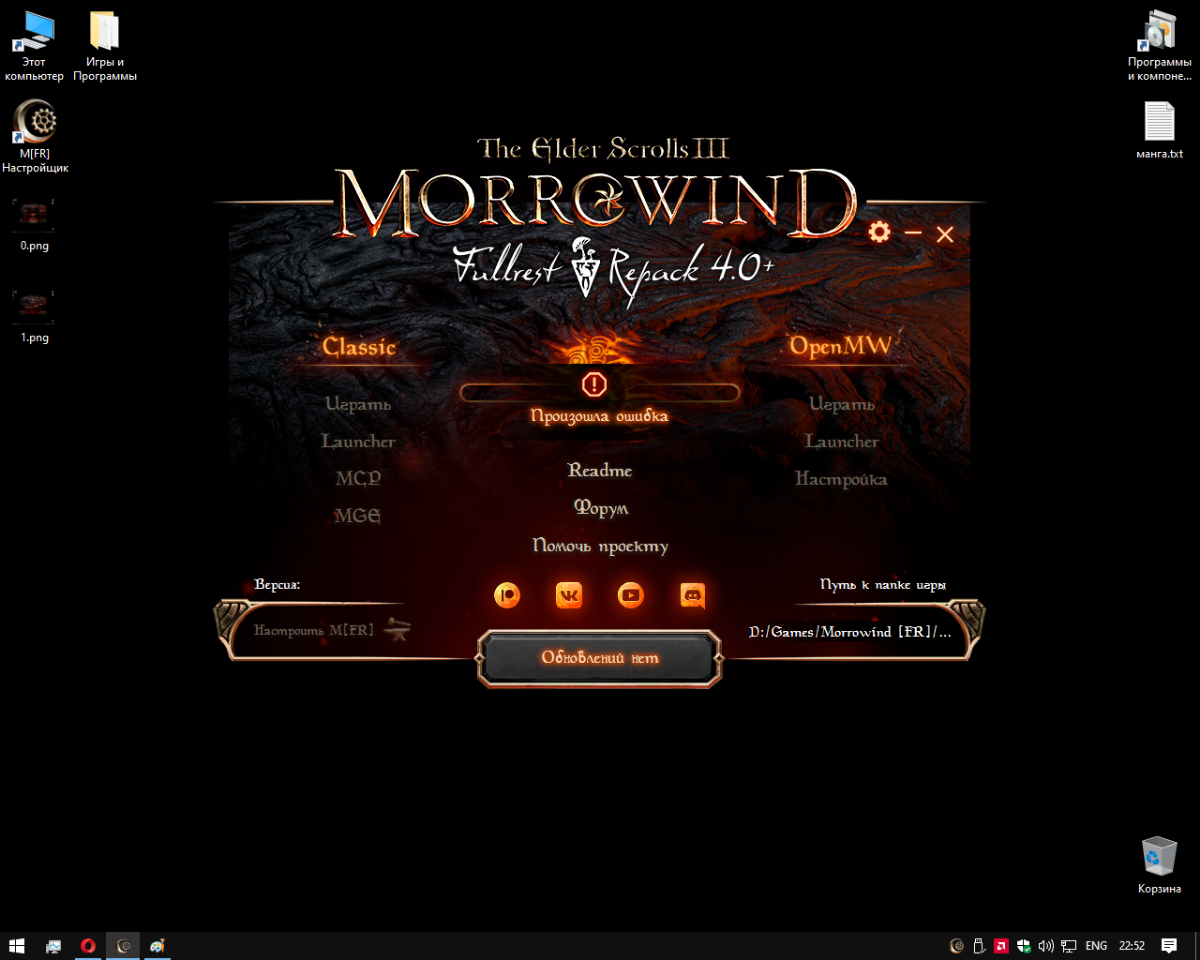Open the VK social page icon
Screen dimensions: 1200x960
tap(569, 596)
